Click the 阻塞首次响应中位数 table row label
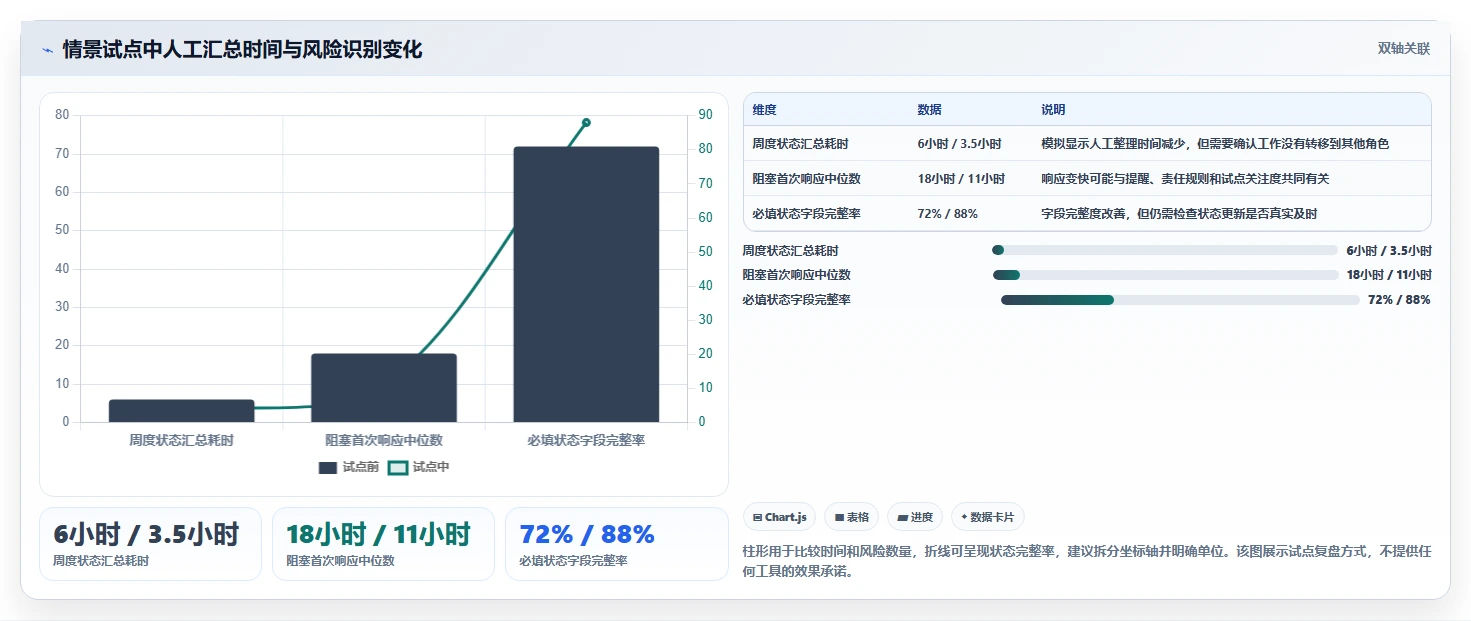This screenshot has height=621, width=1471. pos(807,179)
